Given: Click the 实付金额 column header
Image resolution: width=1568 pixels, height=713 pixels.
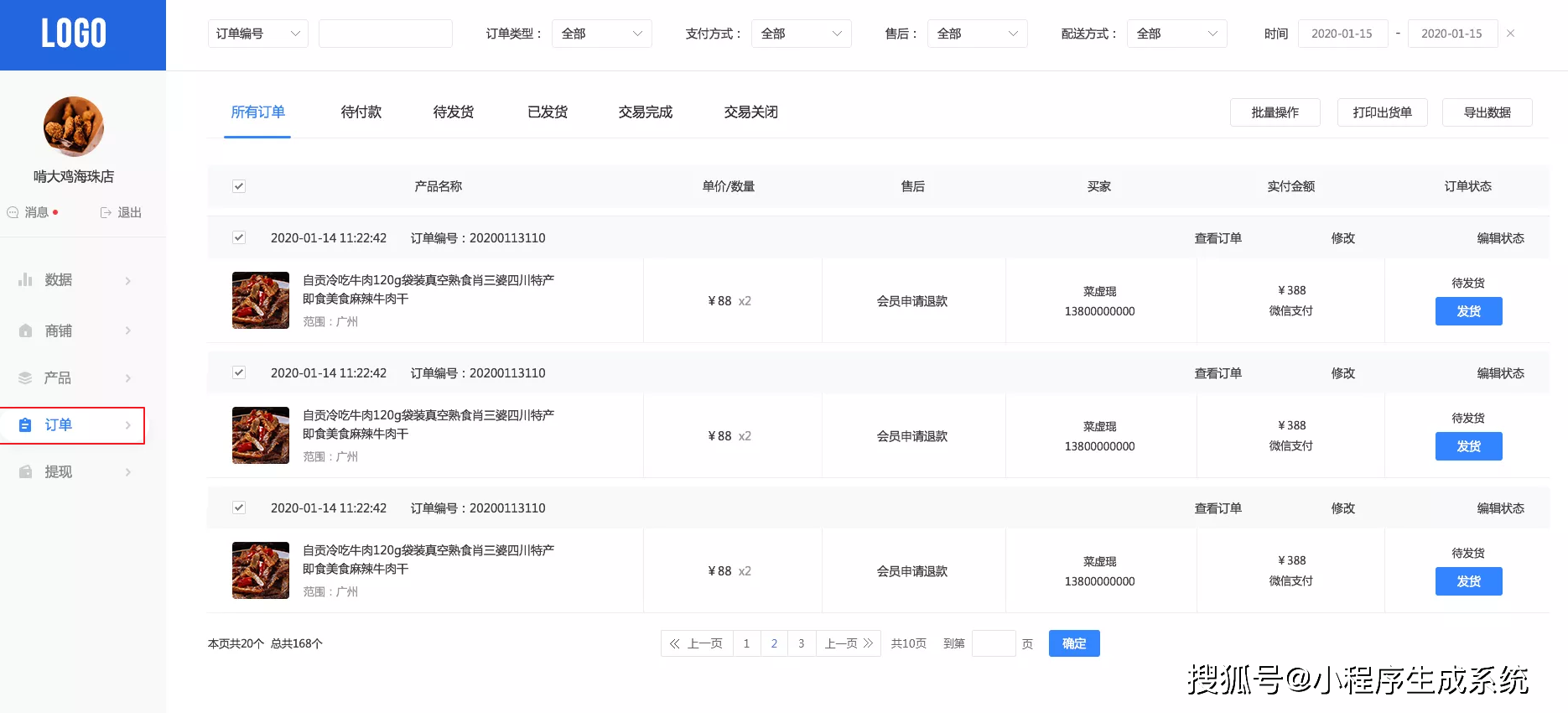Looking at the screenshot, I should click(x=1291, y=186).
